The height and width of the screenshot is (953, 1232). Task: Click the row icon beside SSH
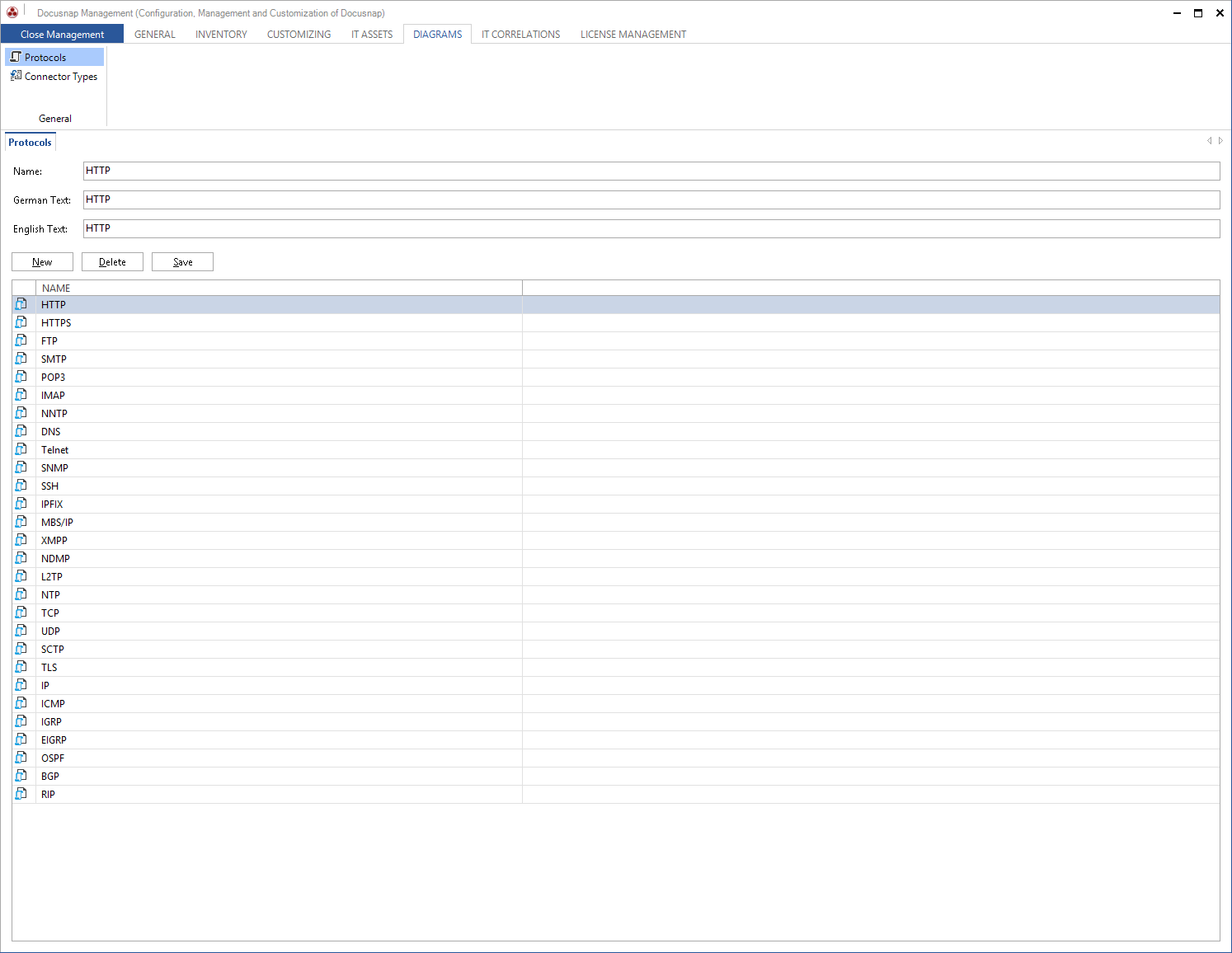pyautogui.click(x=21, y=486)
